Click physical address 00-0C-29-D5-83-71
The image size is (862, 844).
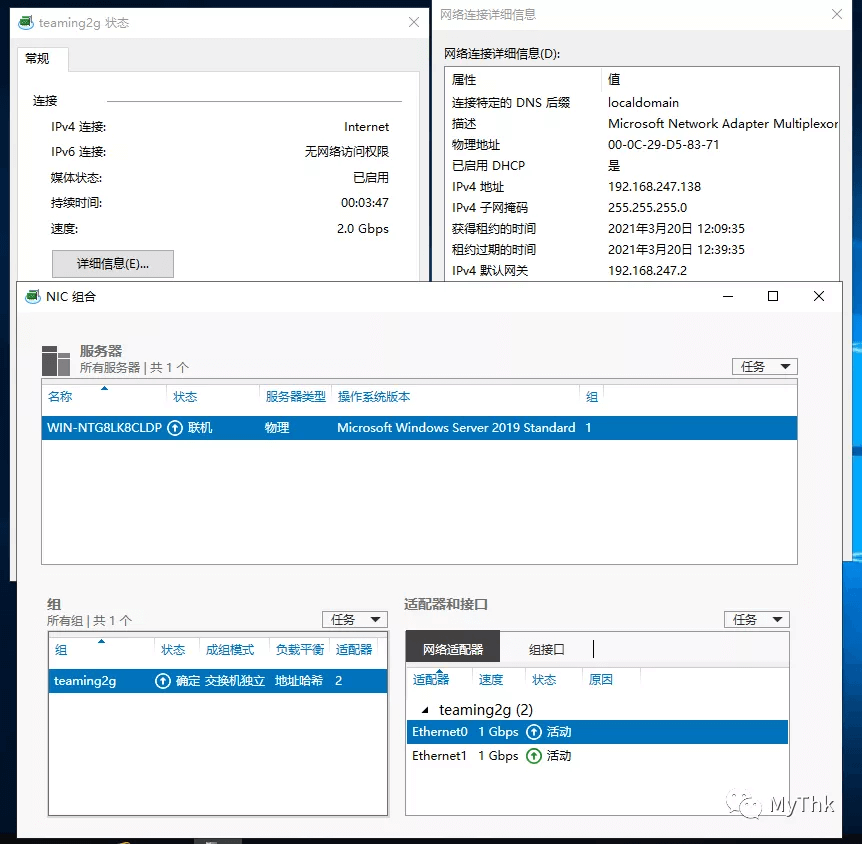[664, 145]
